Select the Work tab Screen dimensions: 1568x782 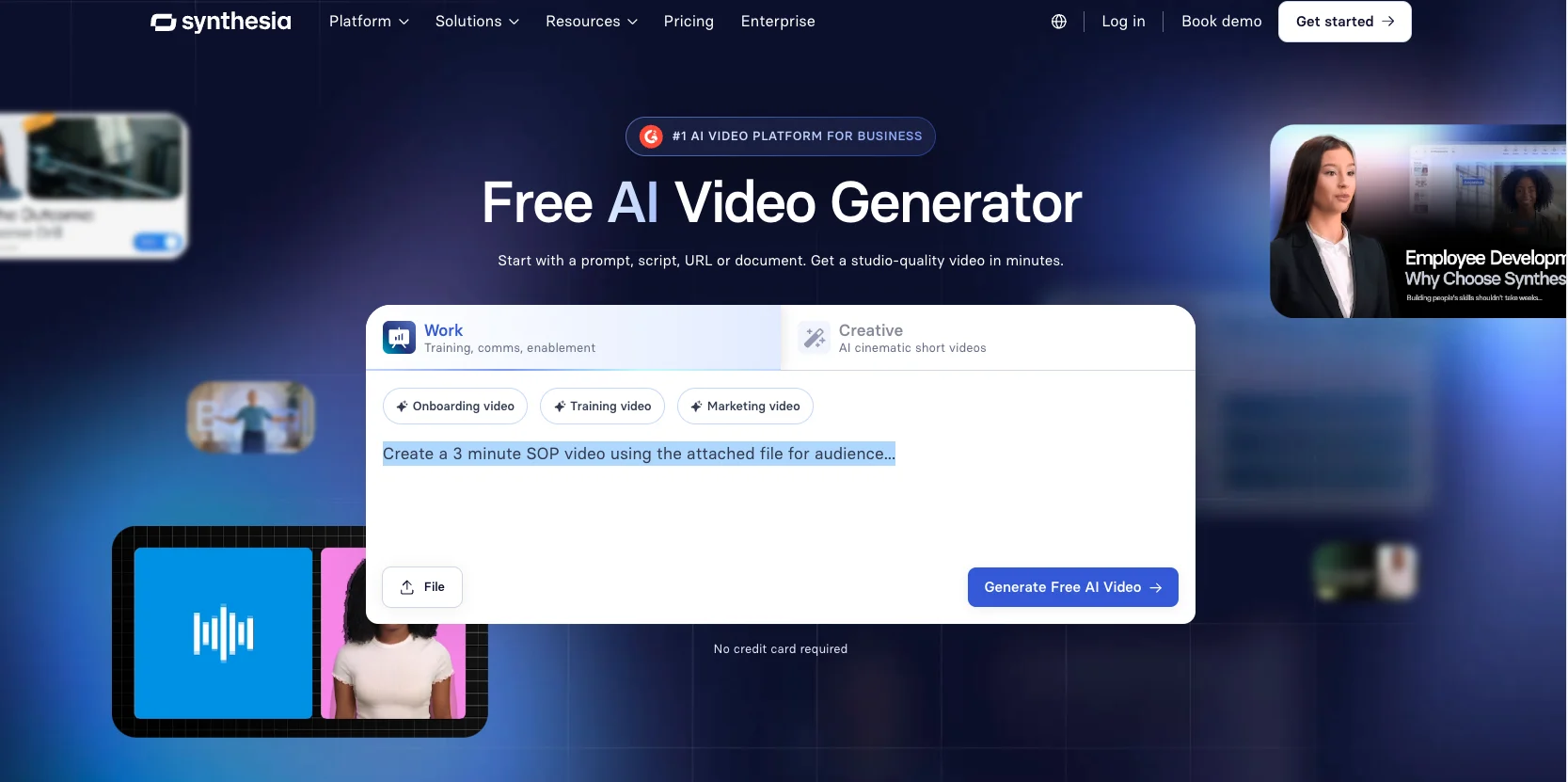point(574,338)
